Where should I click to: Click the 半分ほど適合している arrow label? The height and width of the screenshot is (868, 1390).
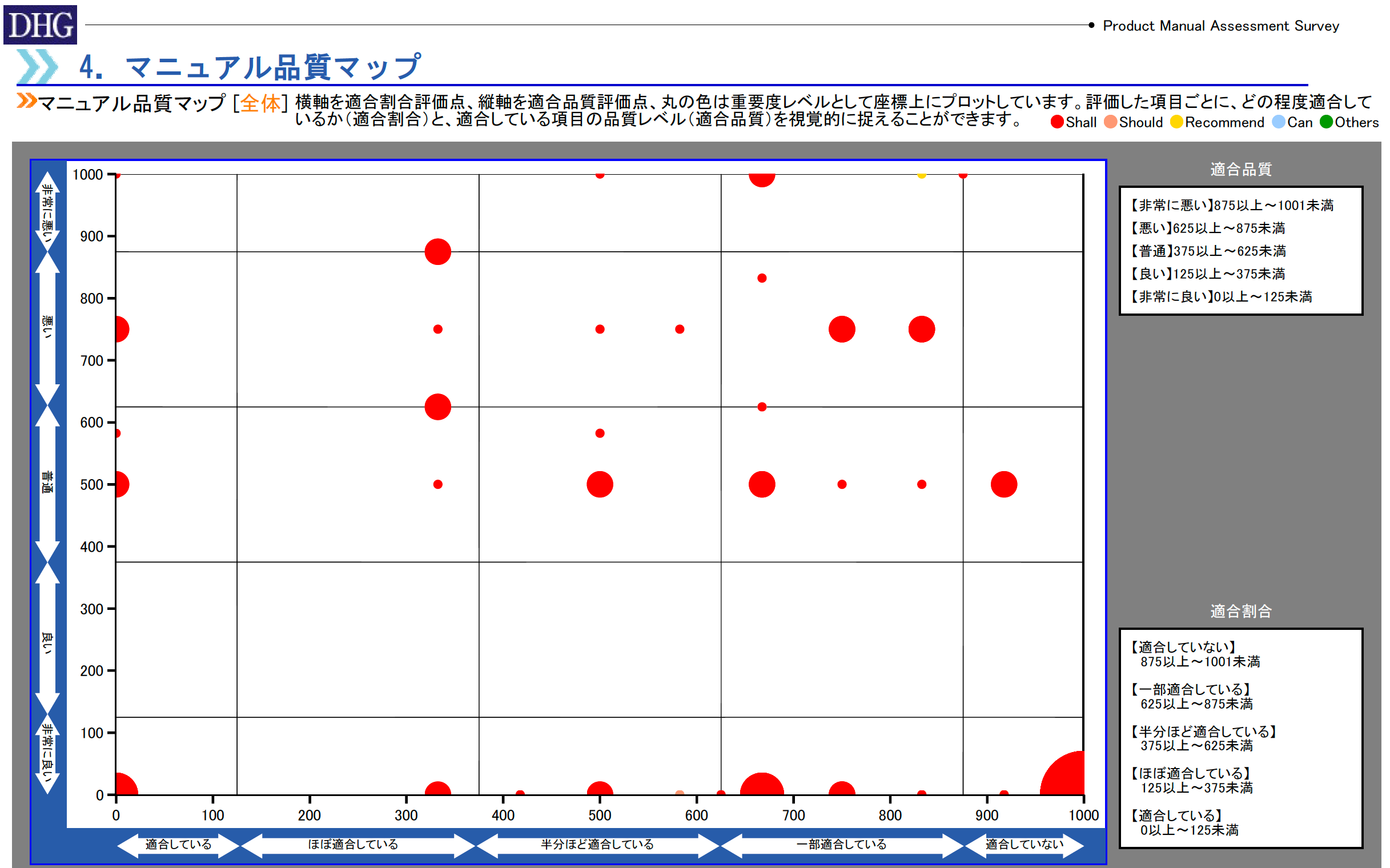pos(597,845)
